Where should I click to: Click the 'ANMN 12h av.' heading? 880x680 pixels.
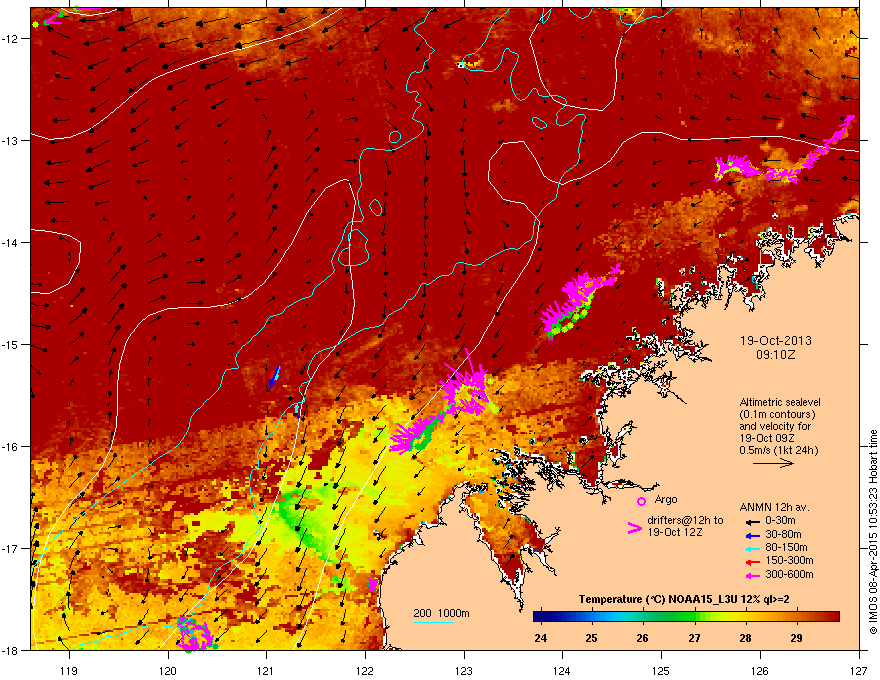point(774,508)
